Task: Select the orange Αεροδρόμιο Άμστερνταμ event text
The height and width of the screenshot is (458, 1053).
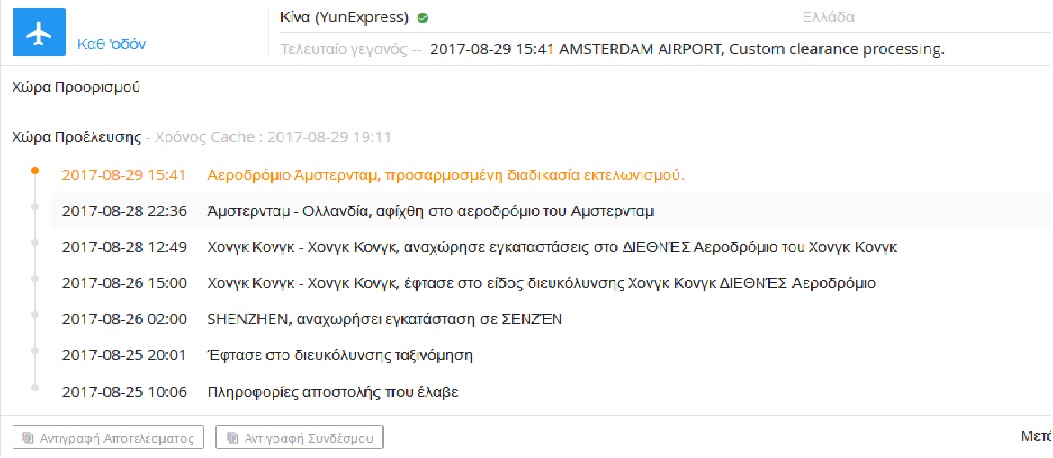Action: 446,175
